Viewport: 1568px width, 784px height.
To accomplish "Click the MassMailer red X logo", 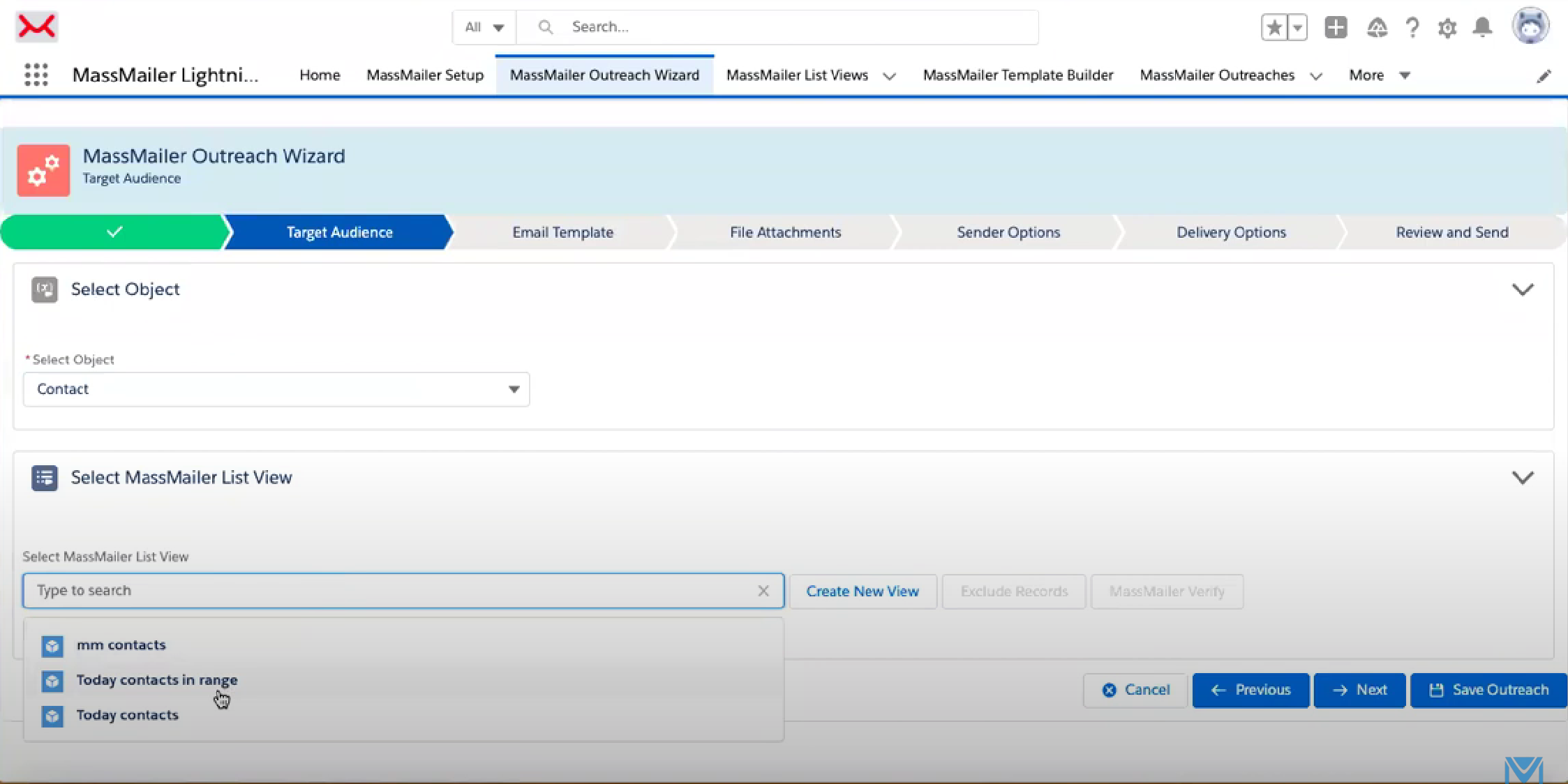I will pos(36,27).
